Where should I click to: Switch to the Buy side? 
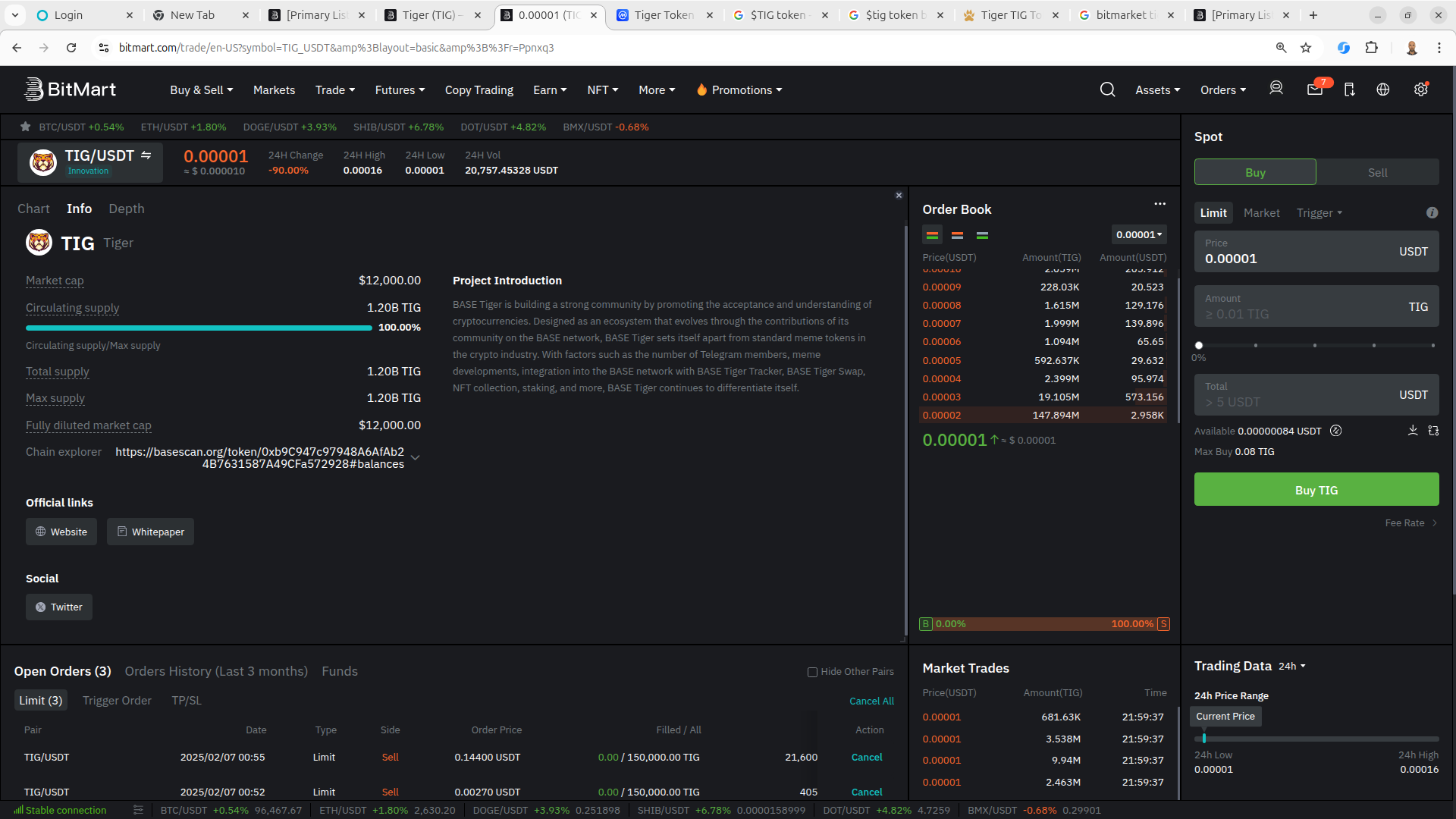(x=1255, y=172)
